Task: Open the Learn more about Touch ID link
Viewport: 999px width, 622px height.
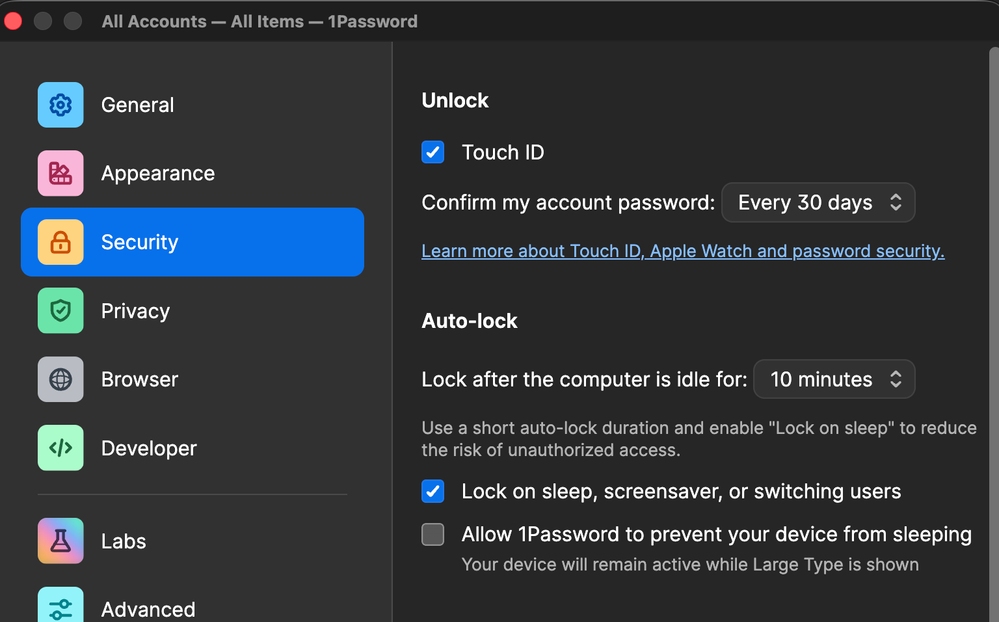Action: point(682,251)
